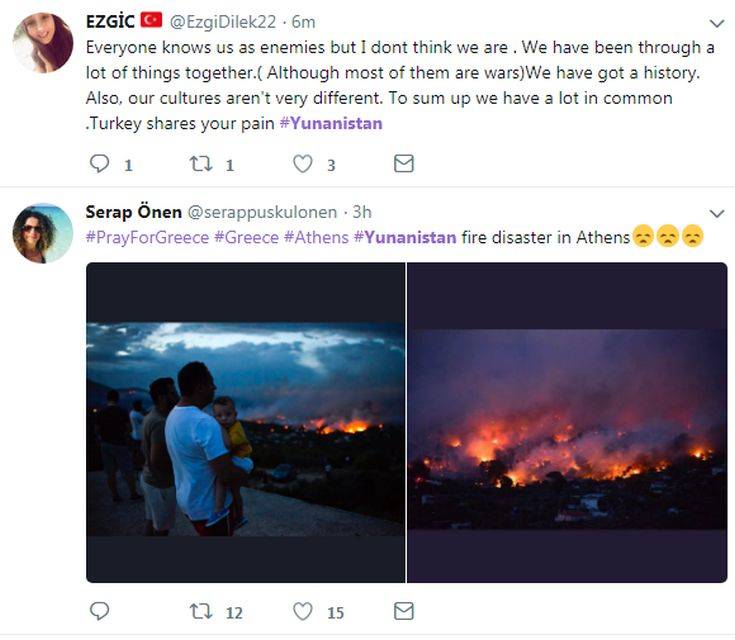Like EZGİC's tweet with heart icon

(x=302, y=164)
